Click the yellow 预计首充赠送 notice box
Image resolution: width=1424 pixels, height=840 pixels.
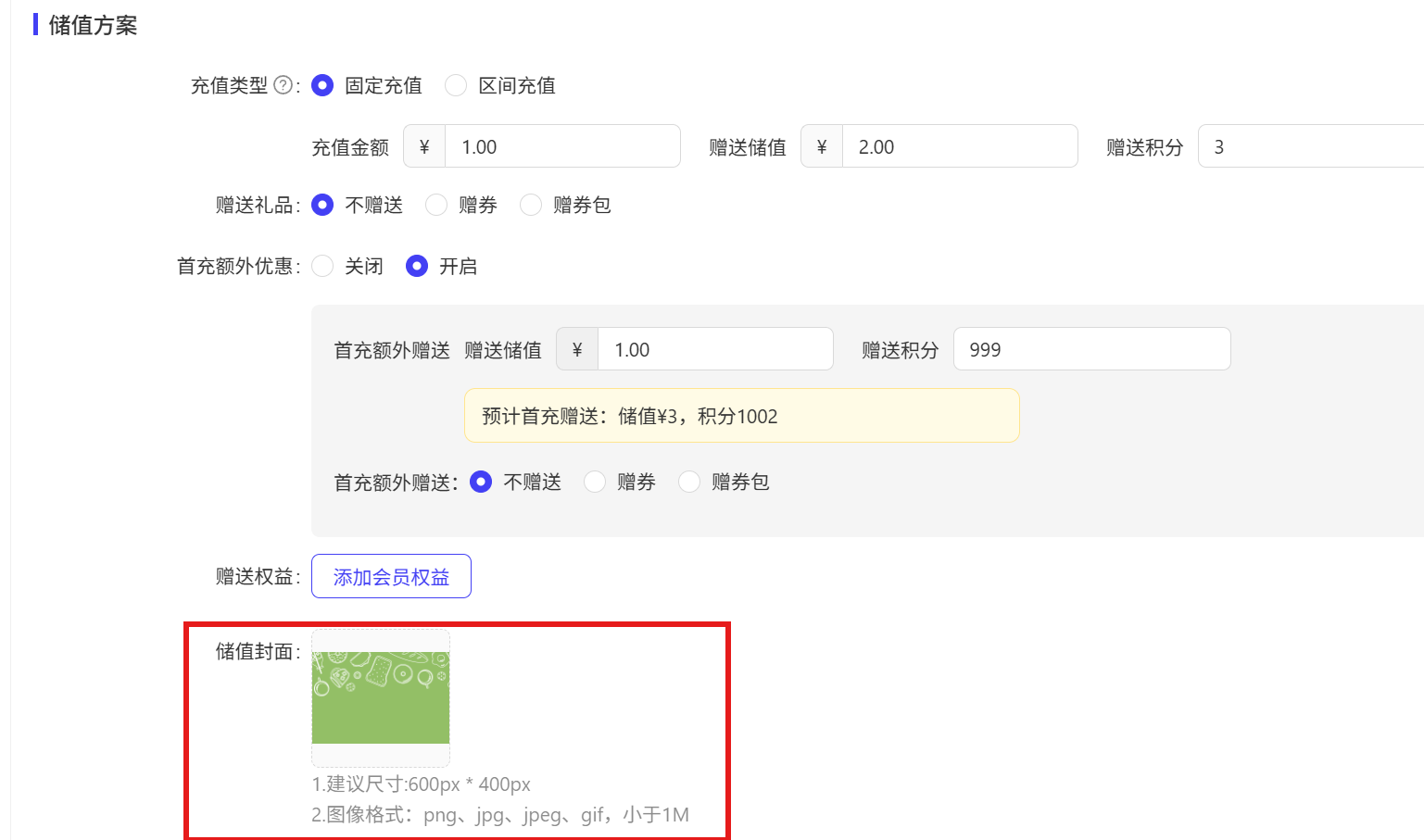coord(741,416)
